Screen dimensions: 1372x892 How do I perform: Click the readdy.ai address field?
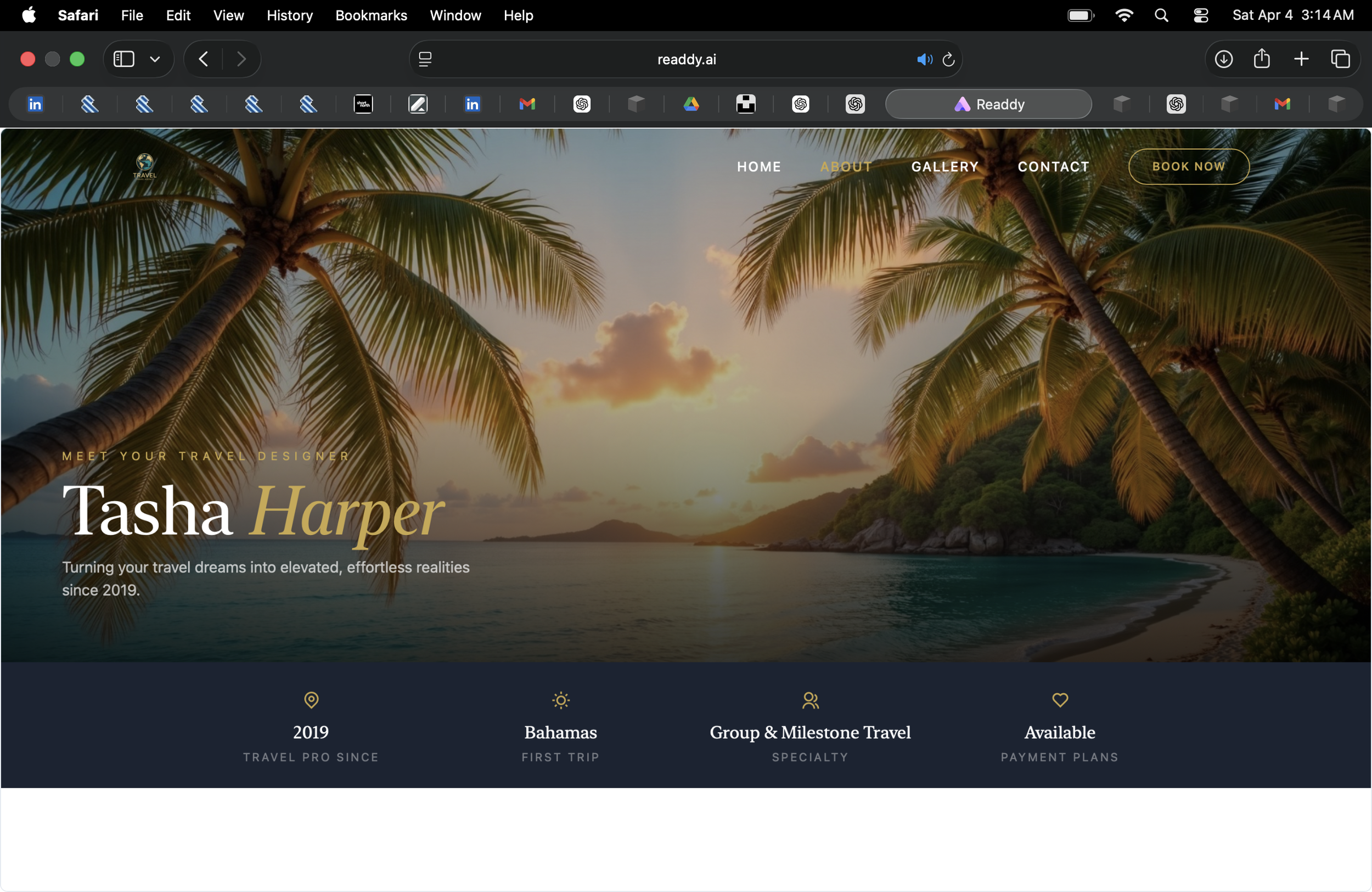686,59
